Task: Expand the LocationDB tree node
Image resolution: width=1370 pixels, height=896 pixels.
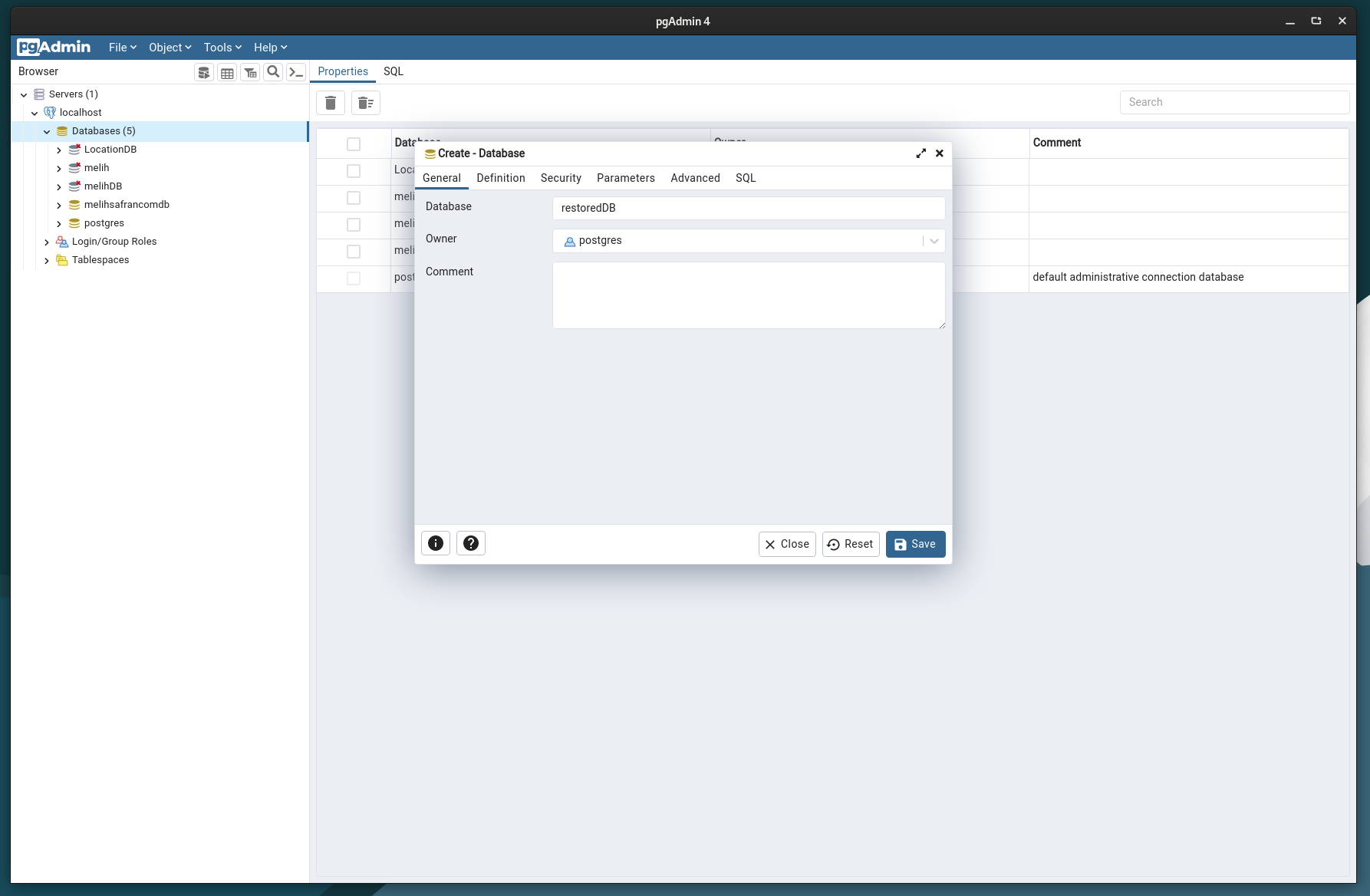Action: pyautogui.click(x=59, y=150)
